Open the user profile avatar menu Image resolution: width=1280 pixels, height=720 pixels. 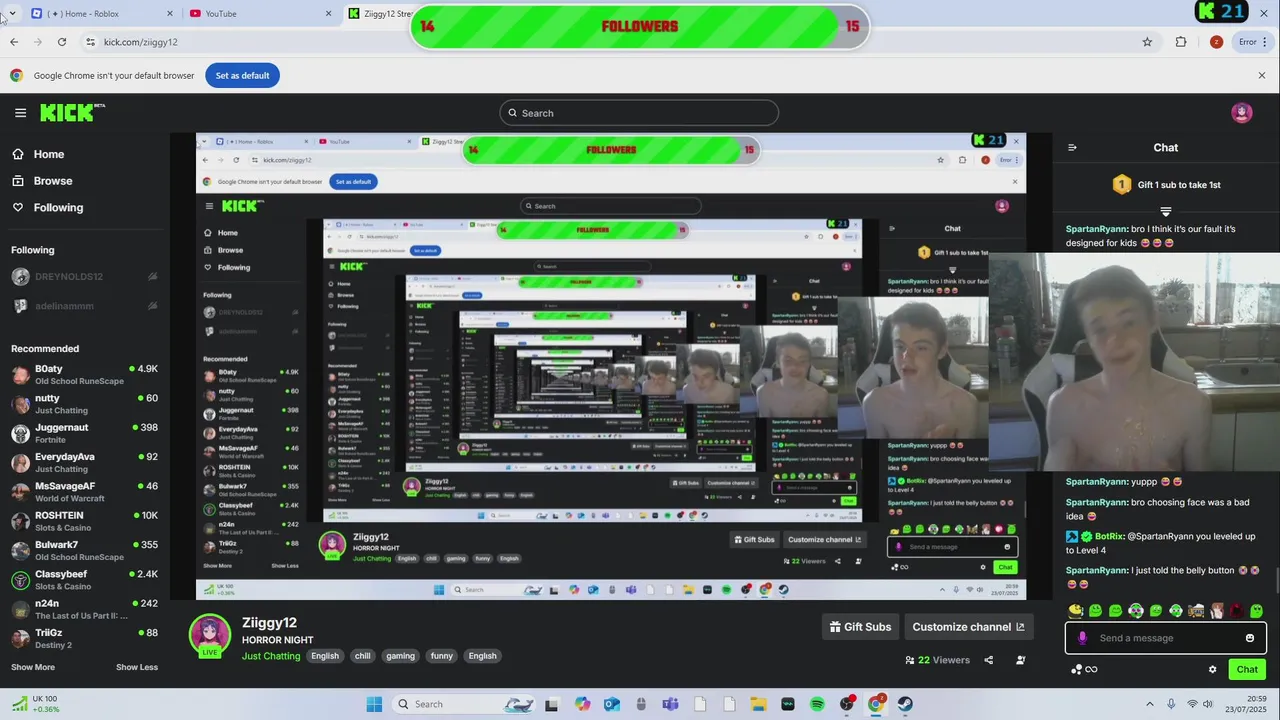click(x=1242, y=113)
